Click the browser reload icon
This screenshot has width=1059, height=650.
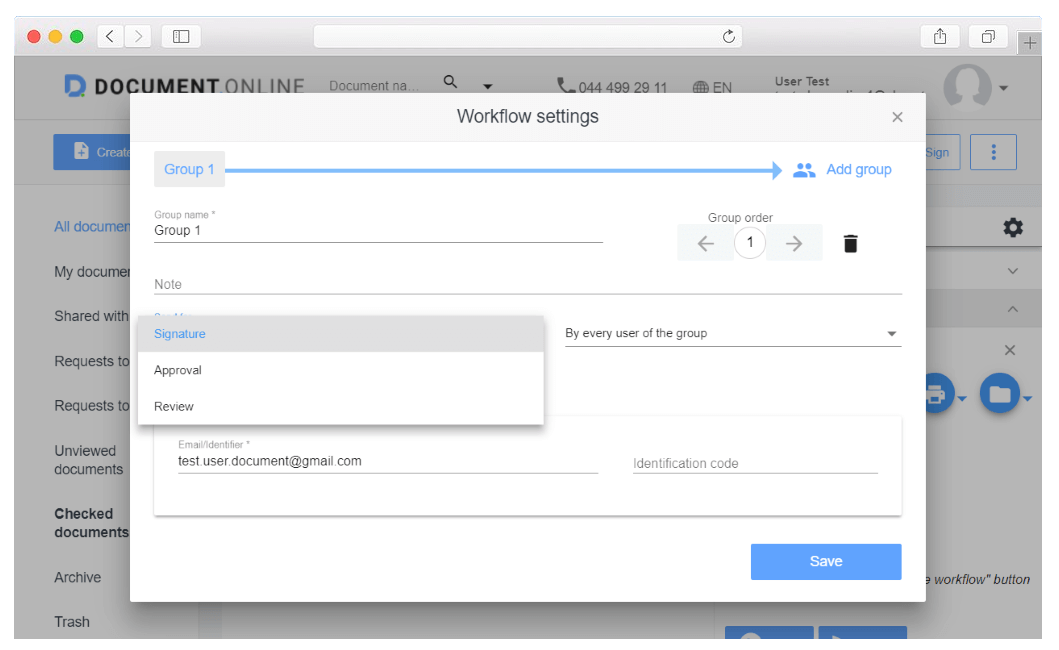[x=729, y=37]
